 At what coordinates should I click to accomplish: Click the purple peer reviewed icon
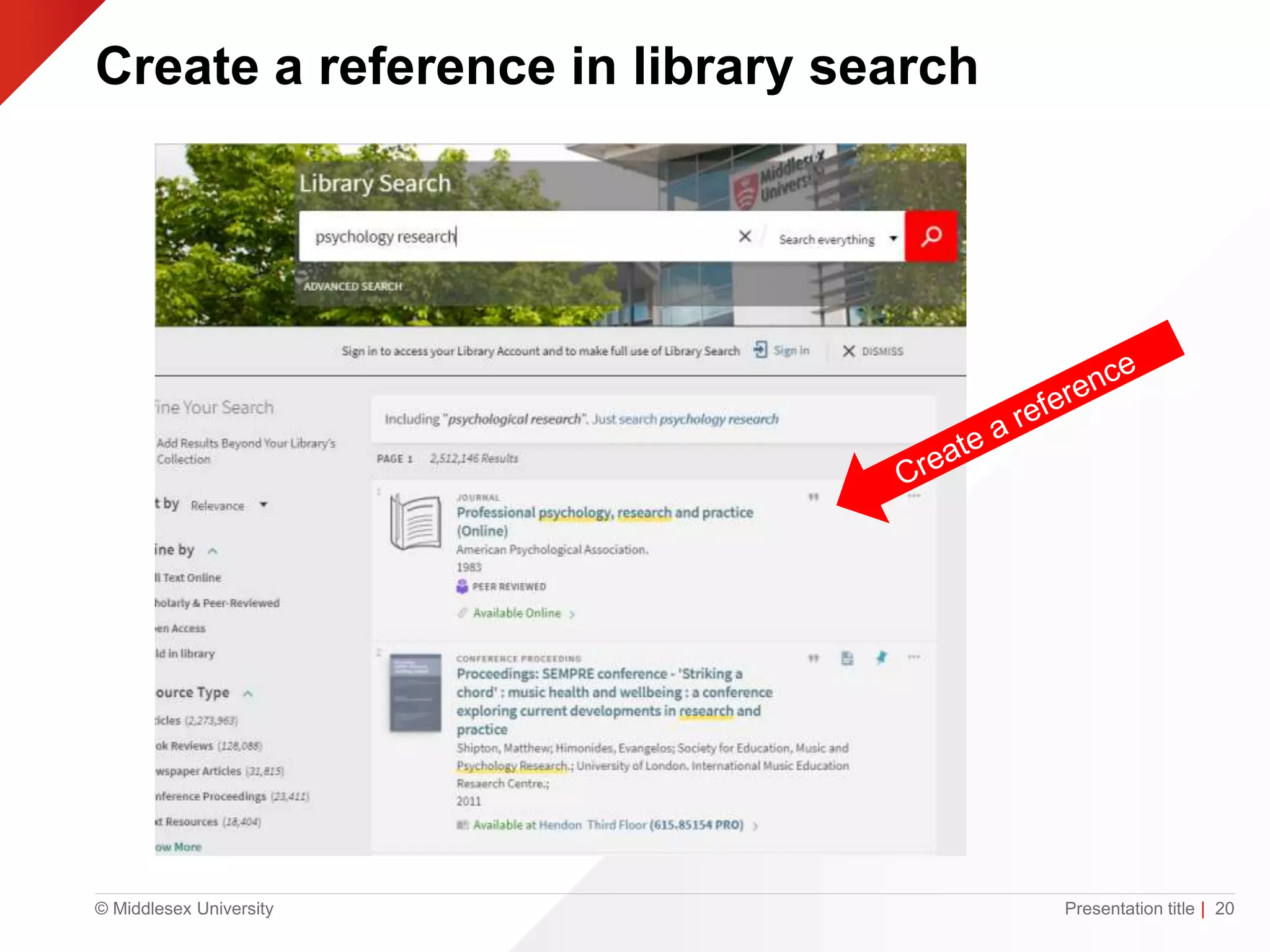click(462, 586)
